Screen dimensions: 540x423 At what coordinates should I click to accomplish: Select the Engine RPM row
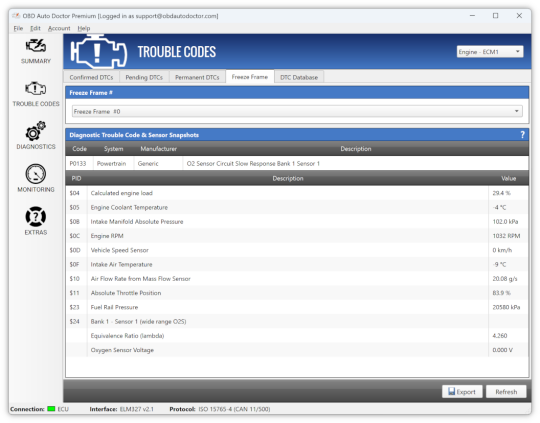297,236
